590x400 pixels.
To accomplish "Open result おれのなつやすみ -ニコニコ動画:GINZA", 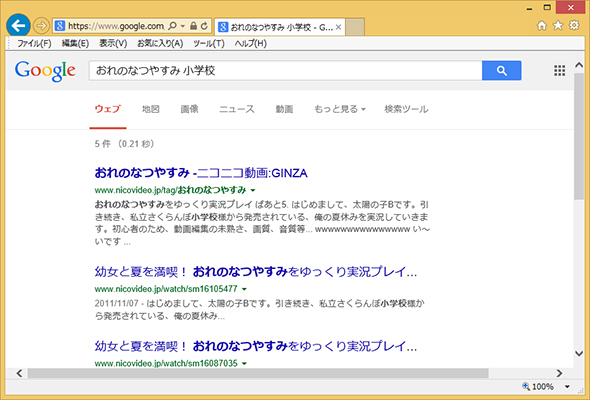I will (x=201, y=173).
